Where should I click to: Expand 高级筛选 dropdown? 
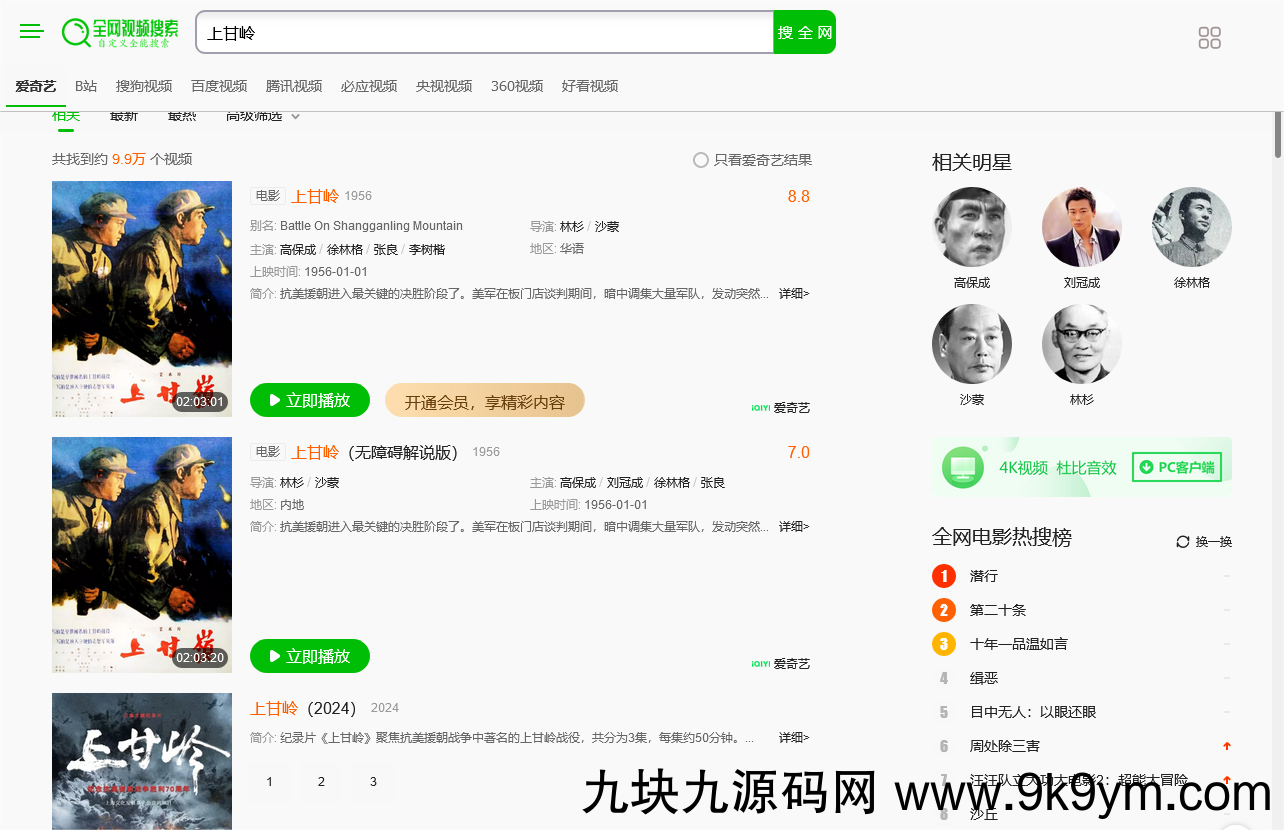(263, 116)
